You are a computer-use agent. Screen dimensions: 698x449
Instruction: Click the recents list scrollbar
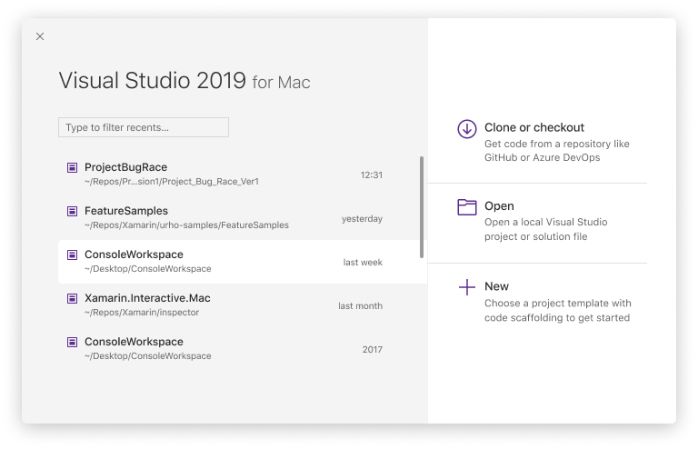[422, 207]
